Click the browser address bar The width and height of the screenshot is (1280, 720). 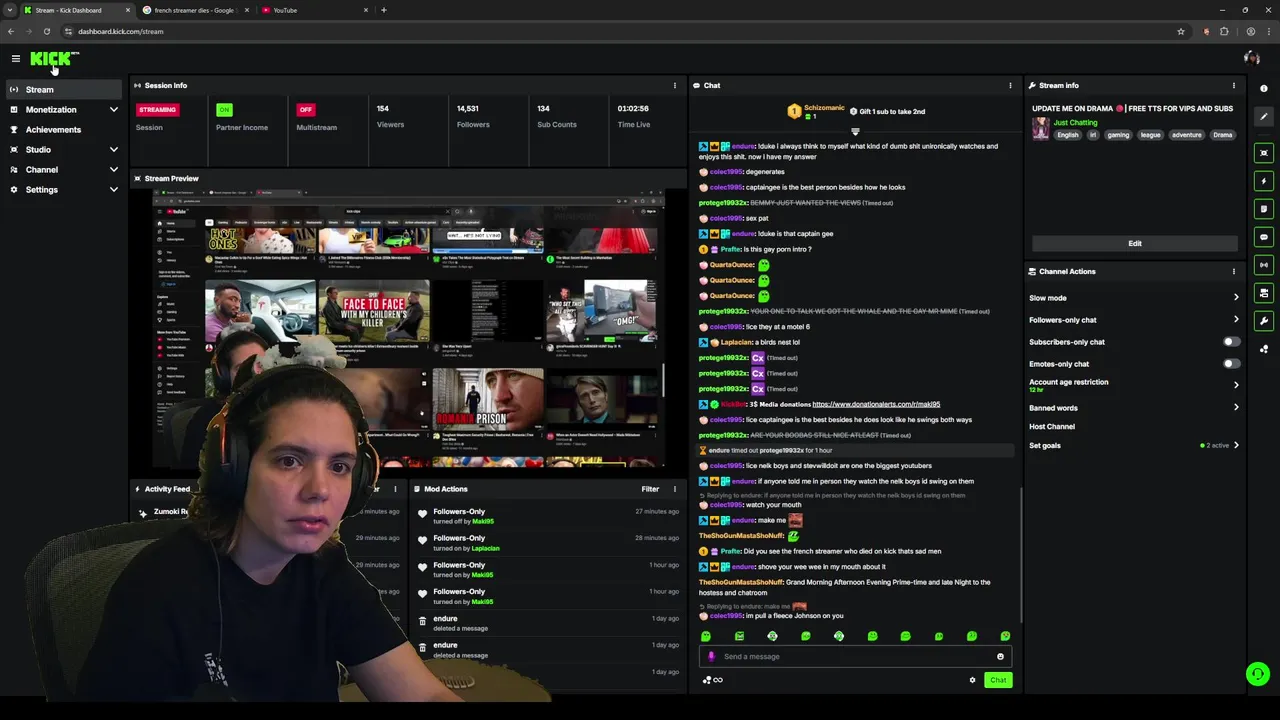(x=620, y=31)
